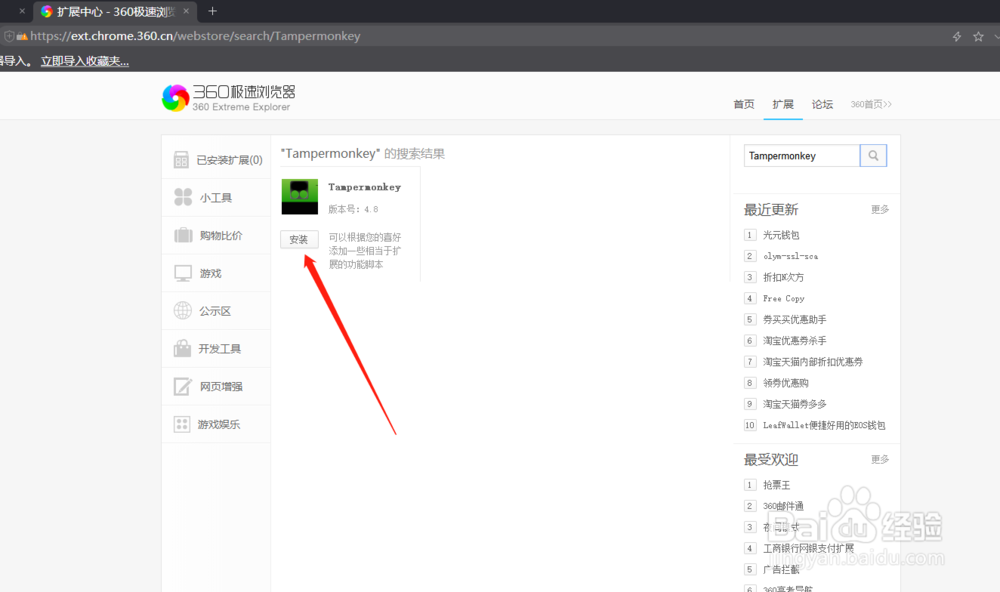Open 工商银行网银支付扩展 entry

[808, 548]
